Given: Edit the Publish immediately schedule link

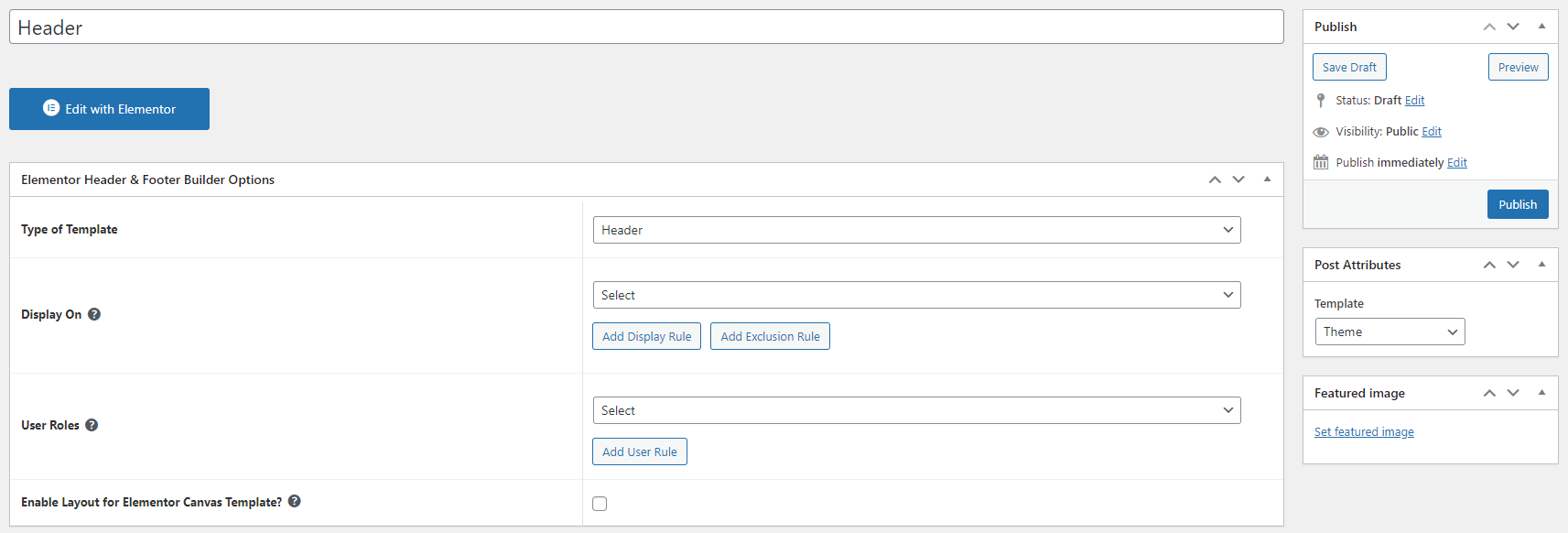Looking at the screenshot, I should [1457, 163].
